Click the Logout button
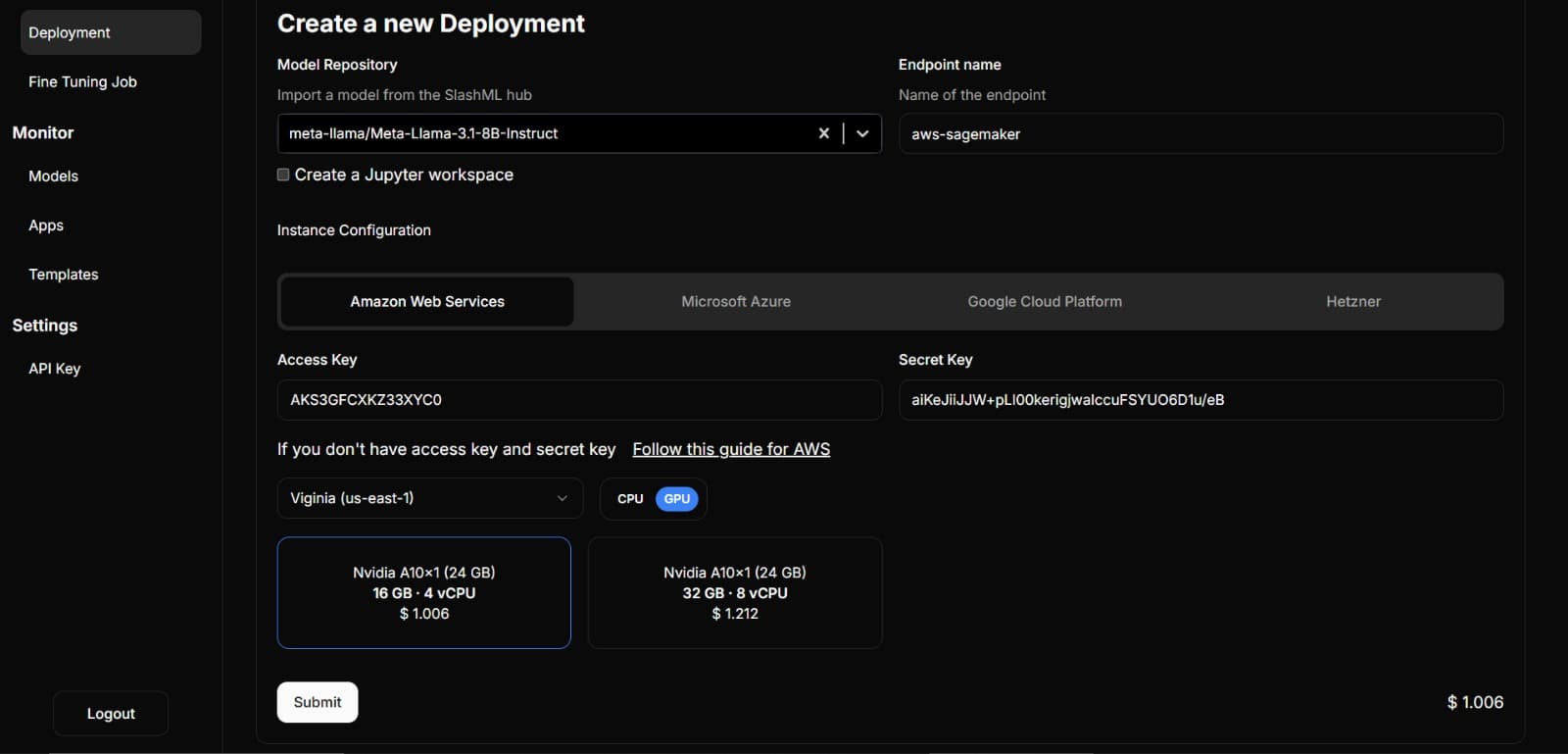The height and width of the screenshot is (754, 1568). coord(111,714)
